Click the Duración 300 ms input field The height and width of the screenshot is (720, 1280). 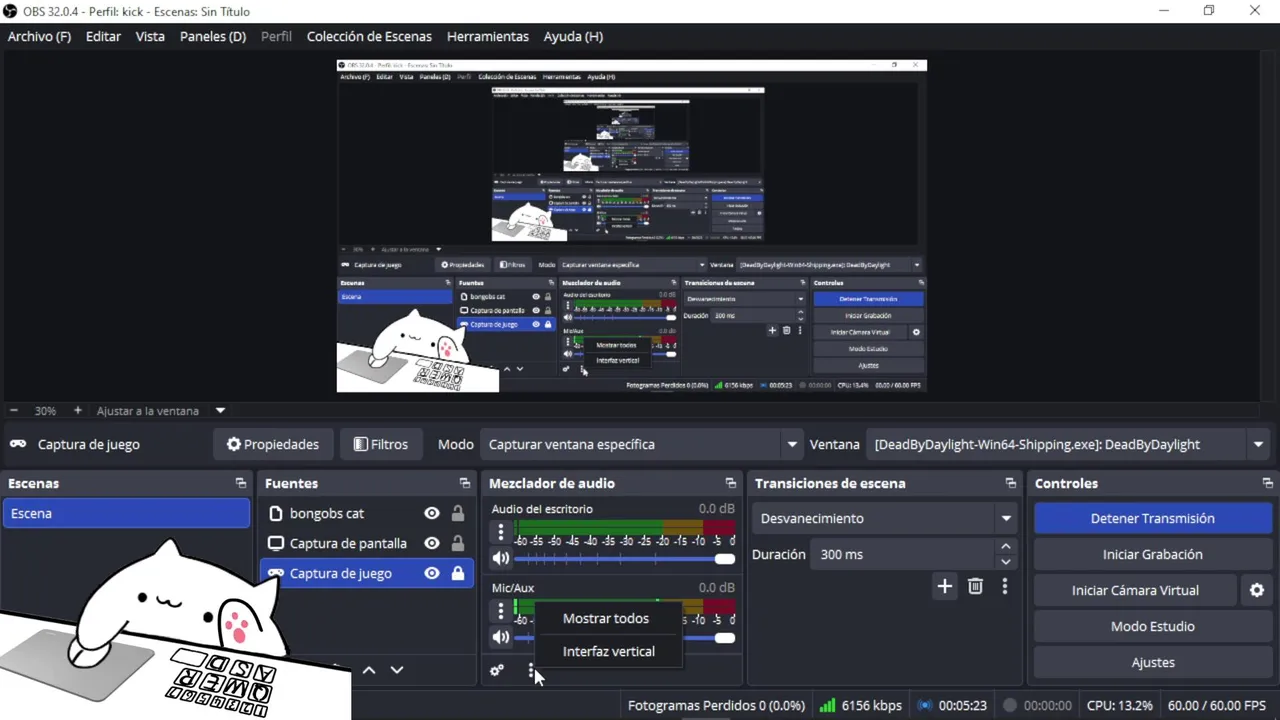tap(904, 554)
